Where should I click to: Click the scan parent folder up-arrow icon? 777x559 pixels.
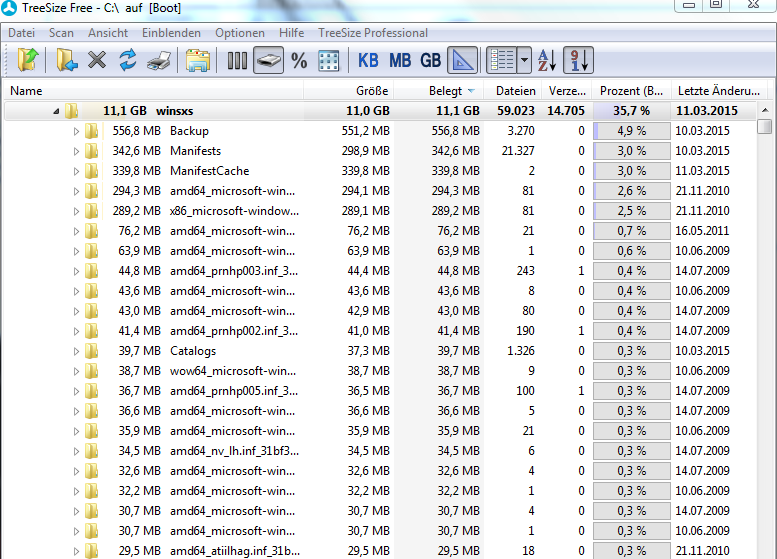point(28,60)
